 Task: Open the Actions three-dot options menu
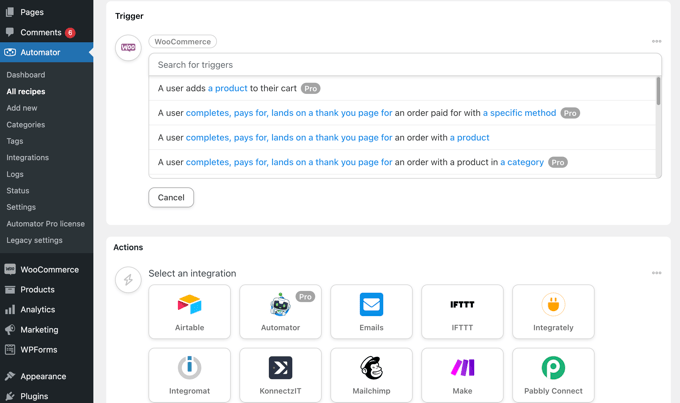pyautogui.click(x=656, y=273)
